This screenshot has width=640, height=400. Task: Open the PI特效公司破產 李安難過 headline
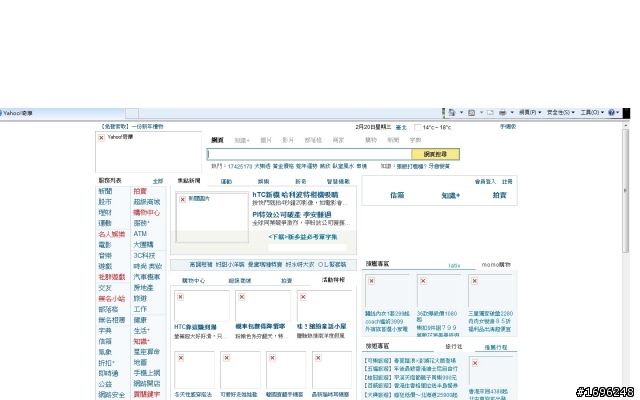coord(291,214)
